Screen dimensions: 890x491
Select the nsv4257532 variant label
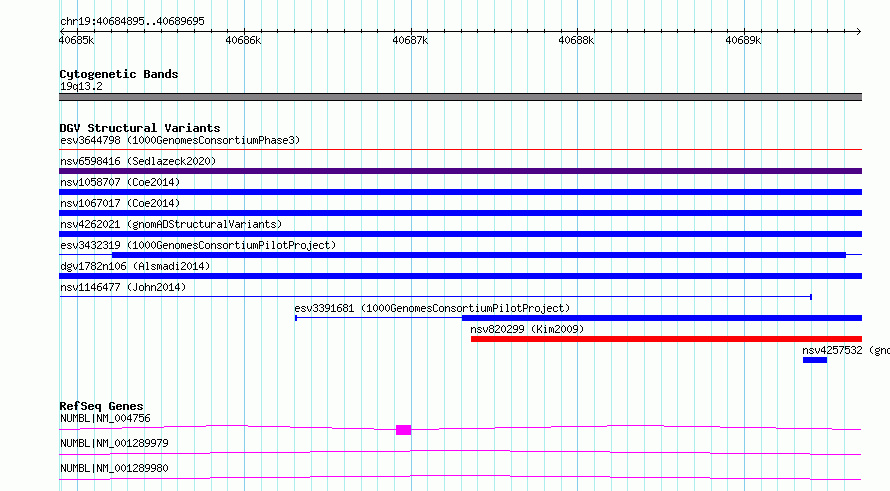click(846, 350)
